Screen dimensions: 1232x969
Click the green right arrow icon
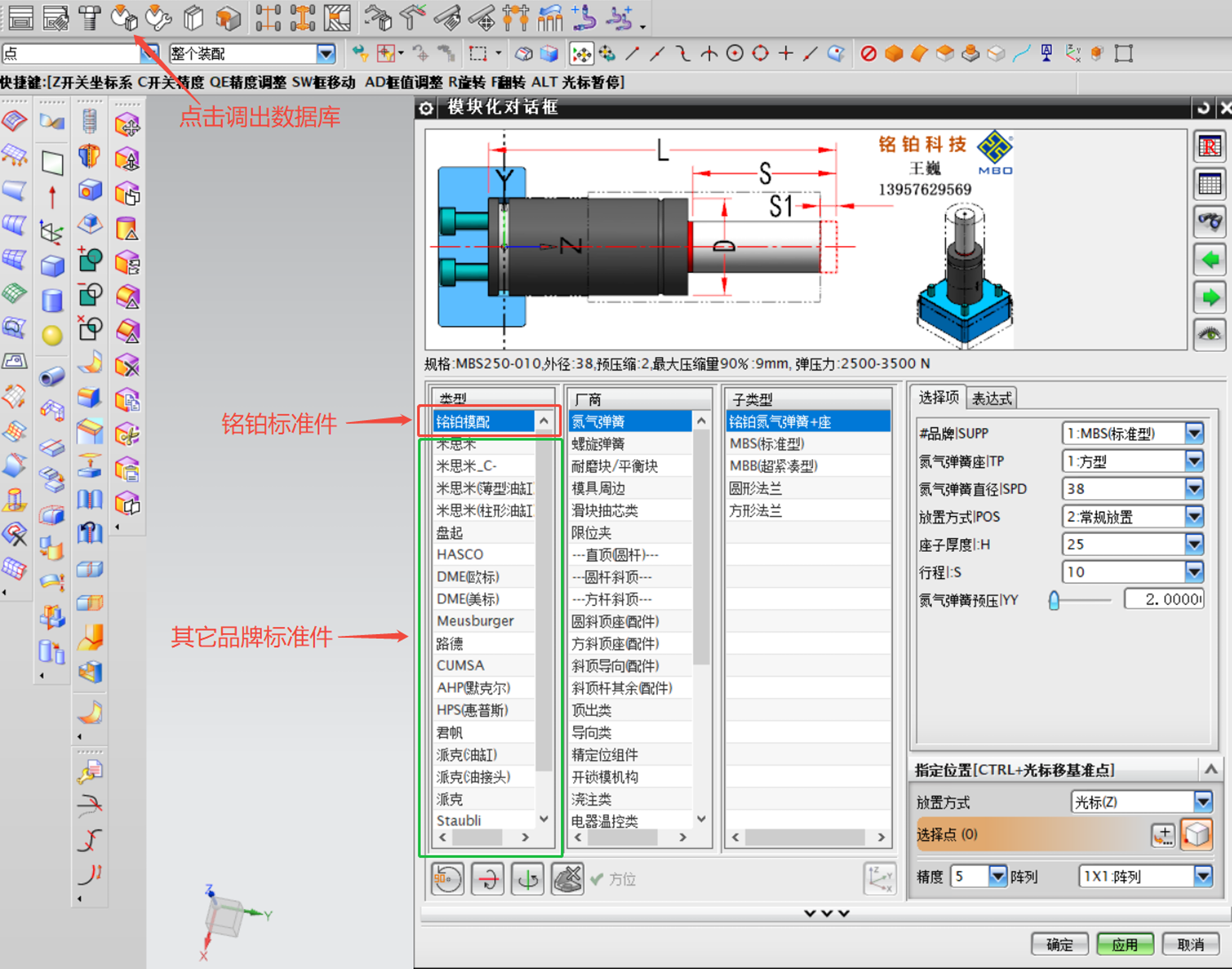(1210, 297)
